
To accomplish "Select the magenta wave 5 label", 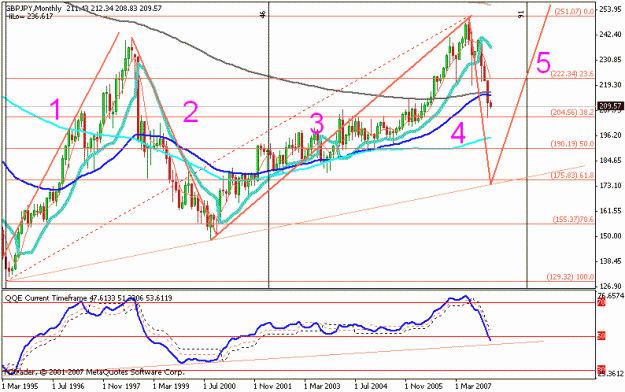I will (543, 63).
